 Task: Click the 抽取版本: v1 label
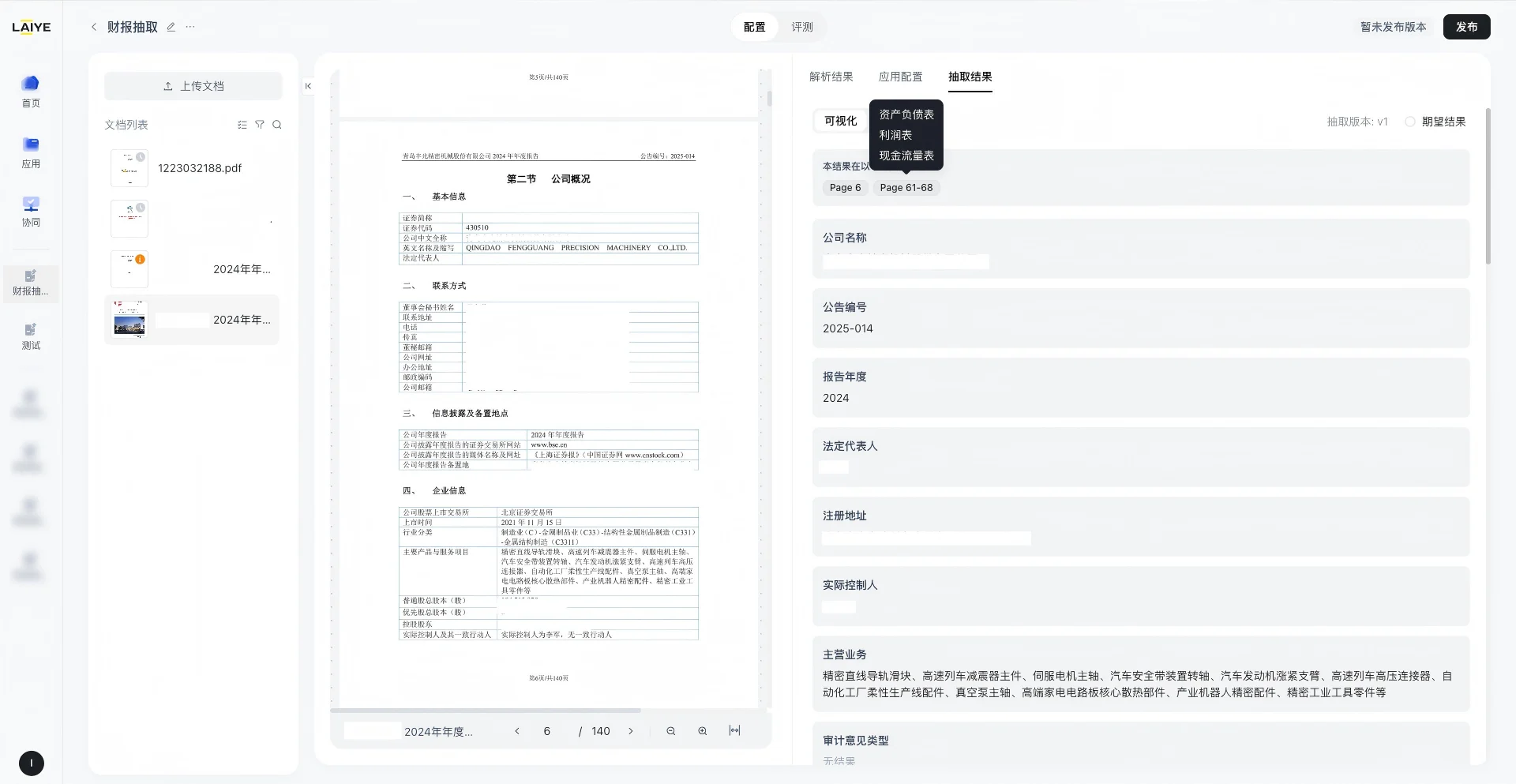1357,122
